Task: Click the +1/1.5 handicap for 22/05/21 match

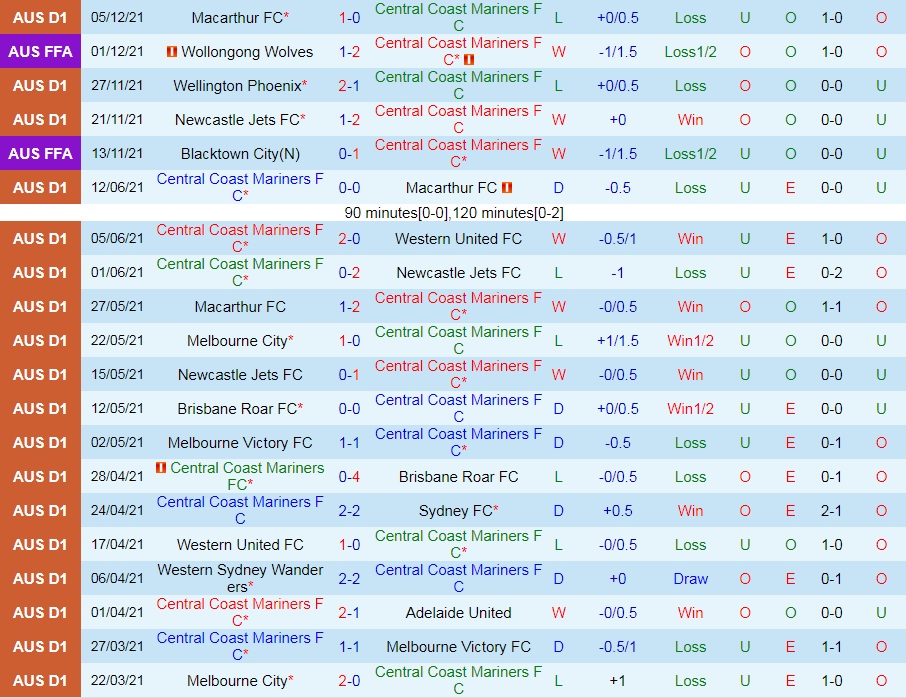Action: coord(618,341)
